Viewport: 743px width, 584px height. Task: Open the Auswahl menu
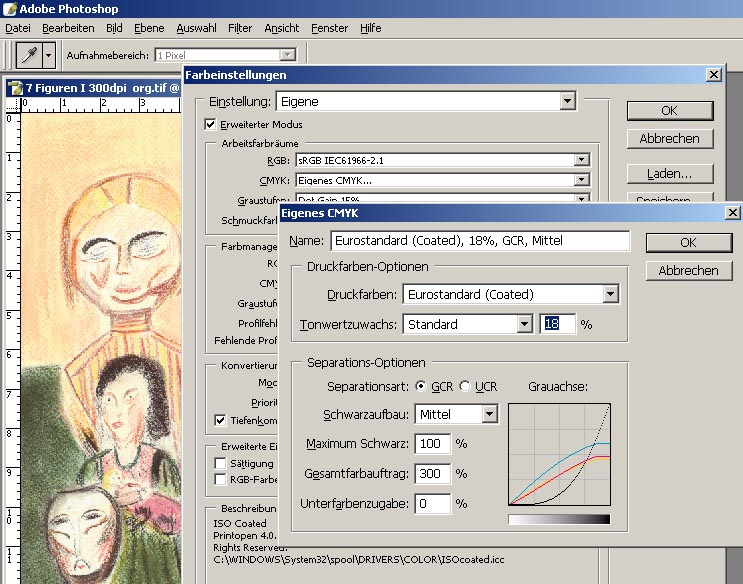coord(196,28)
